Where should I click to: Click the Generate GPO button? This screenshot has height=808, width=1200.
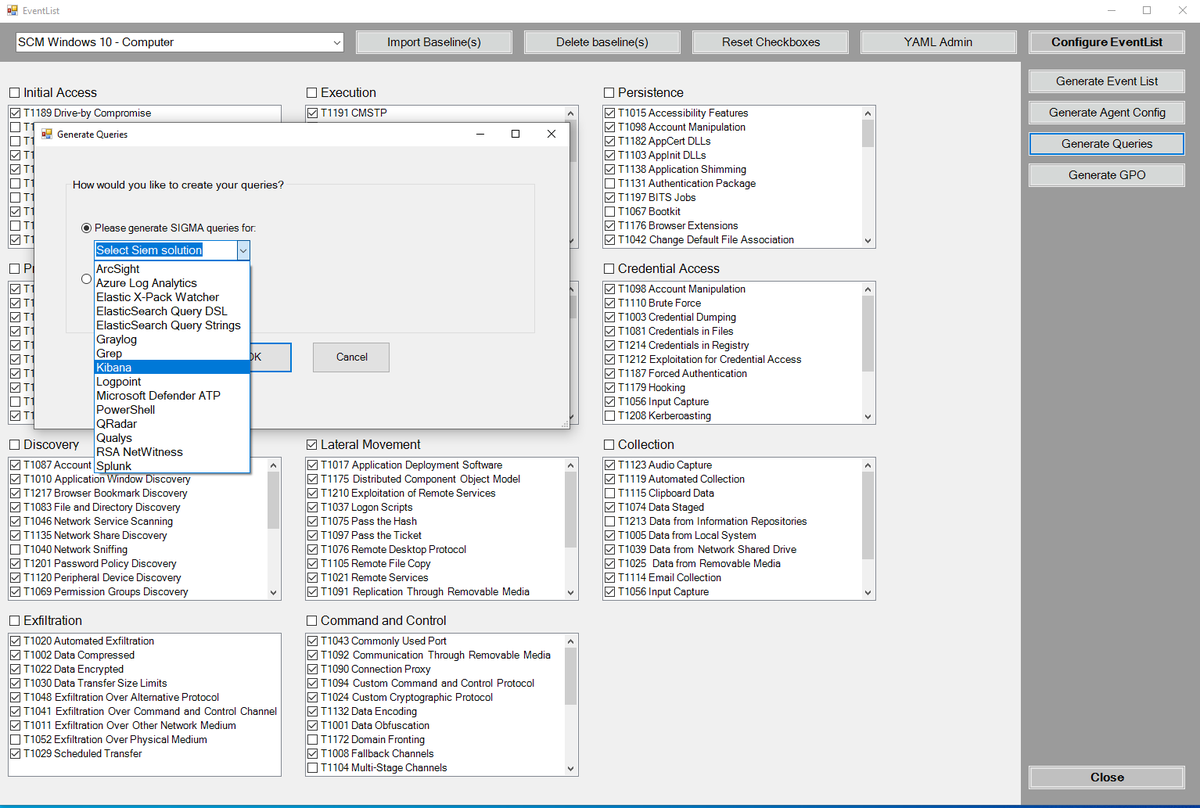tap(1107, 174)
